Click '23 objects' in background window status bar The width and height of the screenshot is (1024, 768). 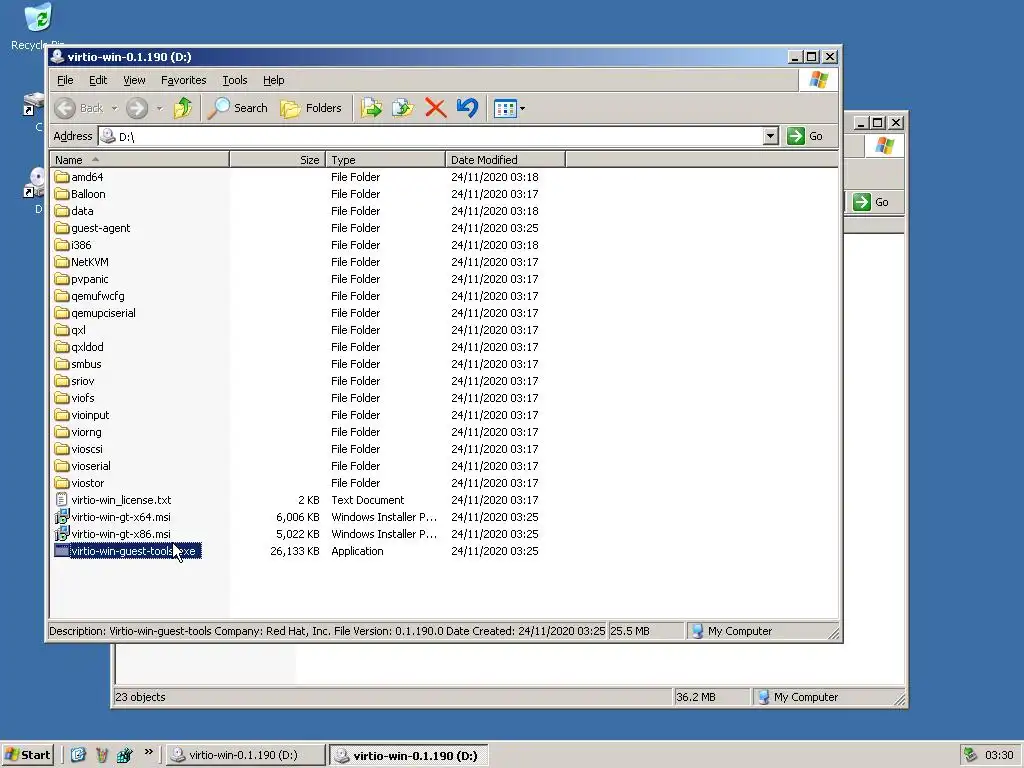140,697
